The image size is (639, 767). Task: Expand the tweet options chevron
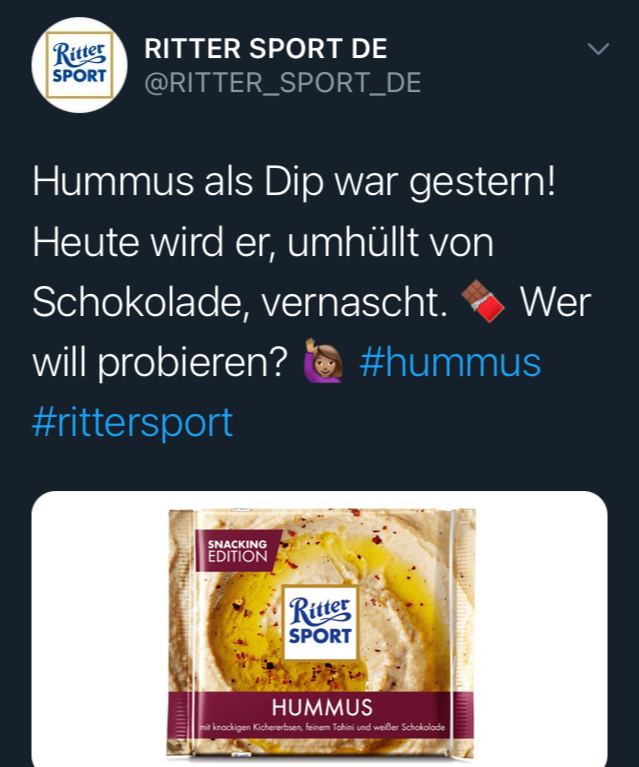pos(598,48)
